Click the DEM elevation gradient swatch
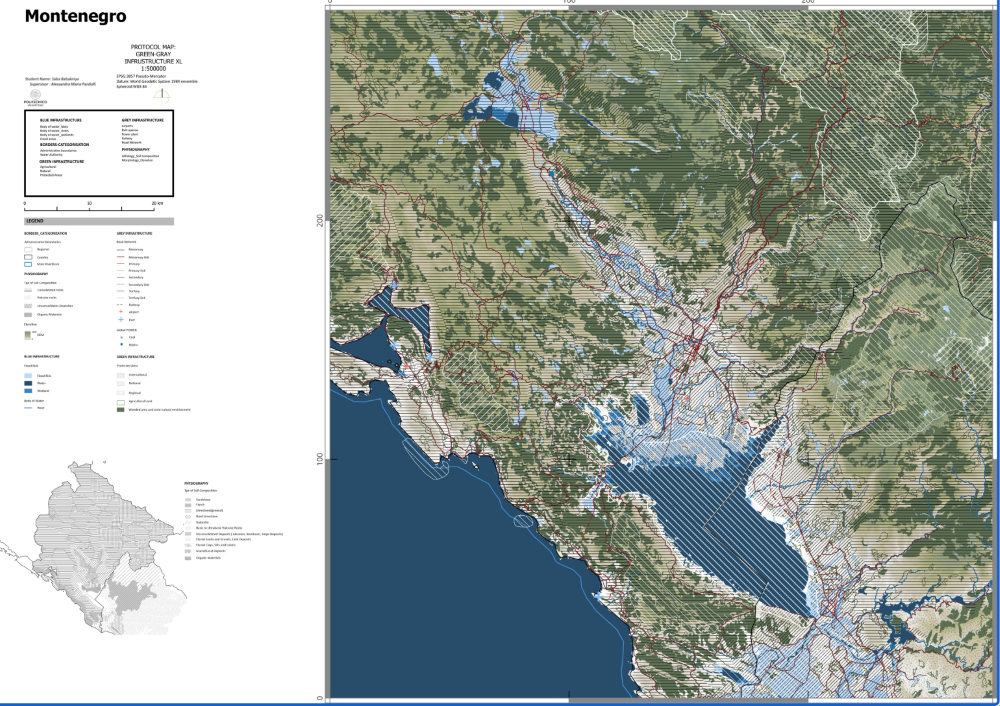 [x=29, y=335]
